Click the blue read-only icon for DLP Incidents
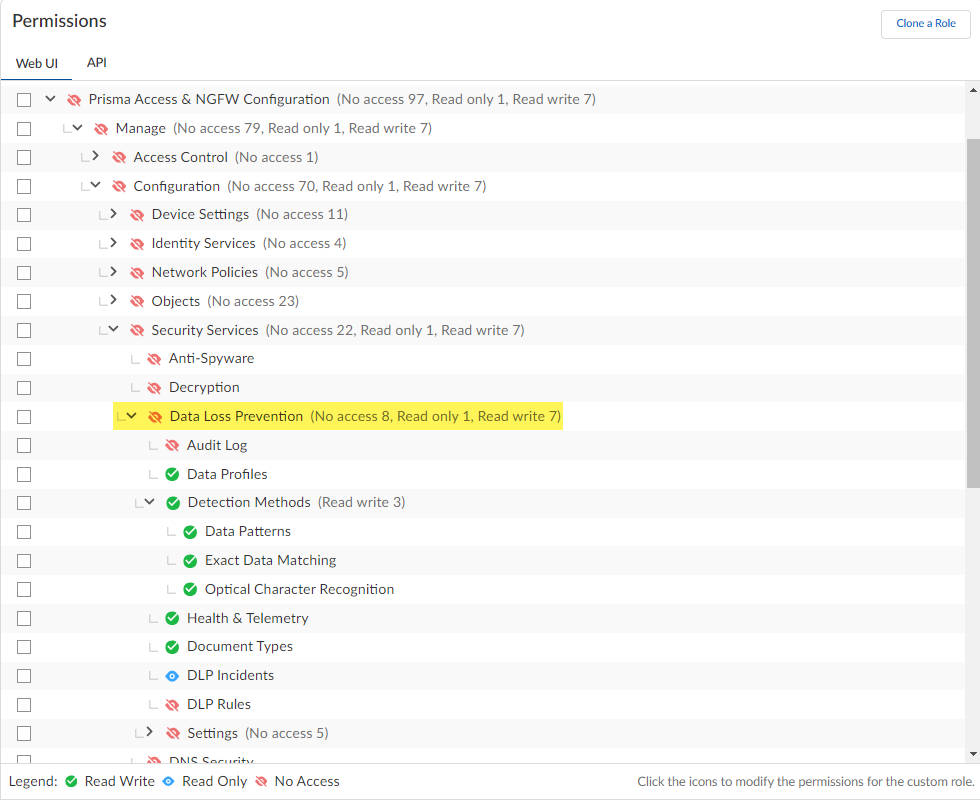This screenshot has width=980, height=800. point(172,676)
